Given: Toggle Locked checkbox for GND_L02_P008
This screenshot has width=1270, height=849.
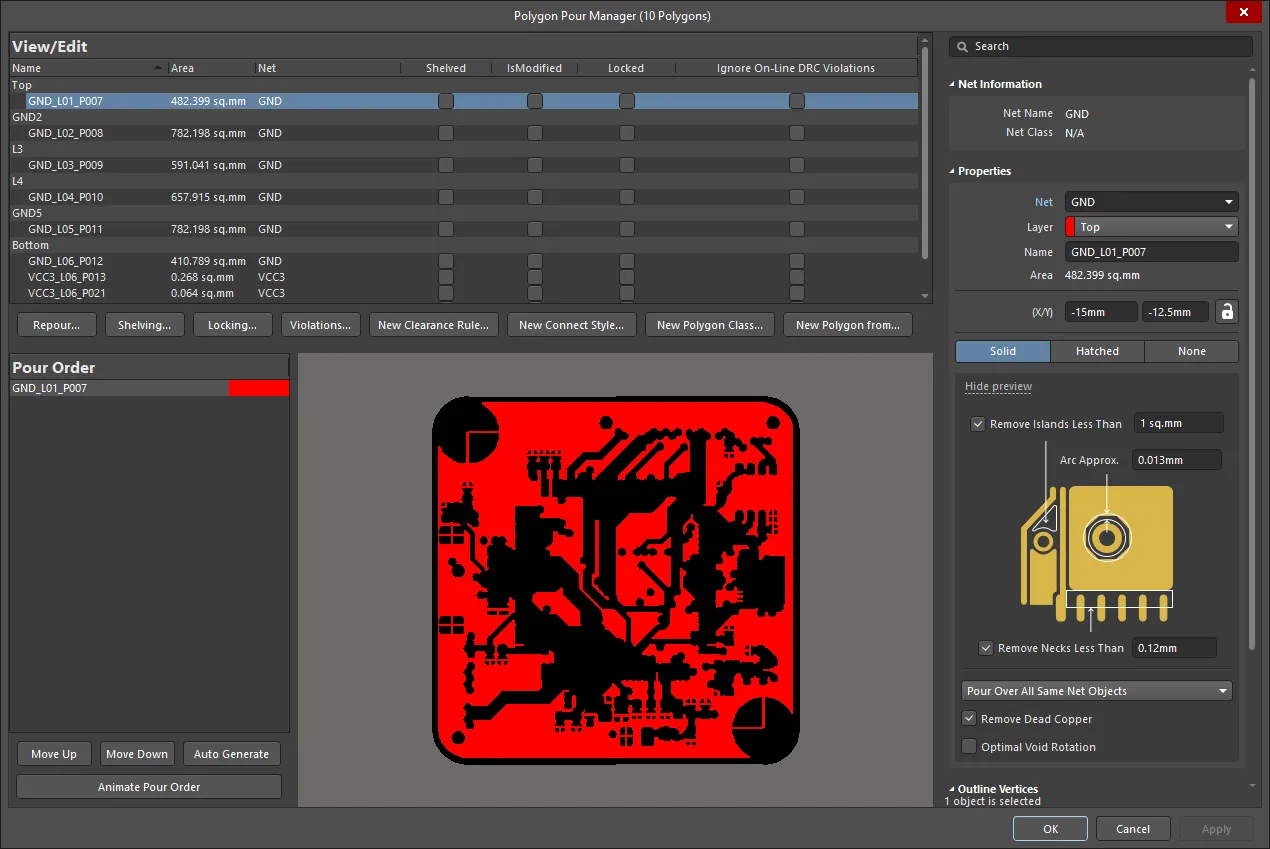Looking at the screenshot, I should coord(627,133).
